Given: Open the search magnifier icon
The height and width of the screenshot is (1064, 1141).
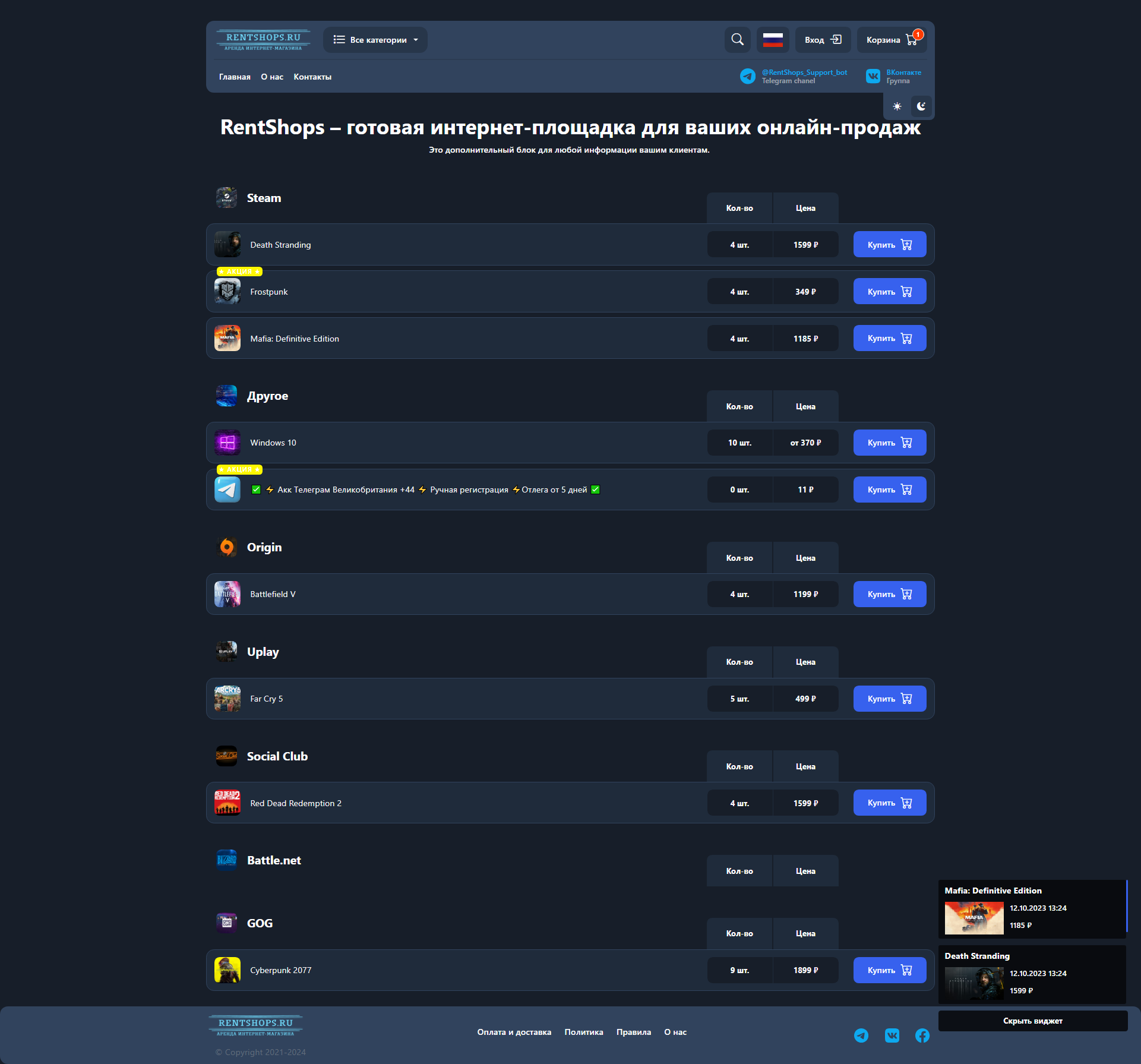Looking at the screenshot, I should (x=737, y=40).
